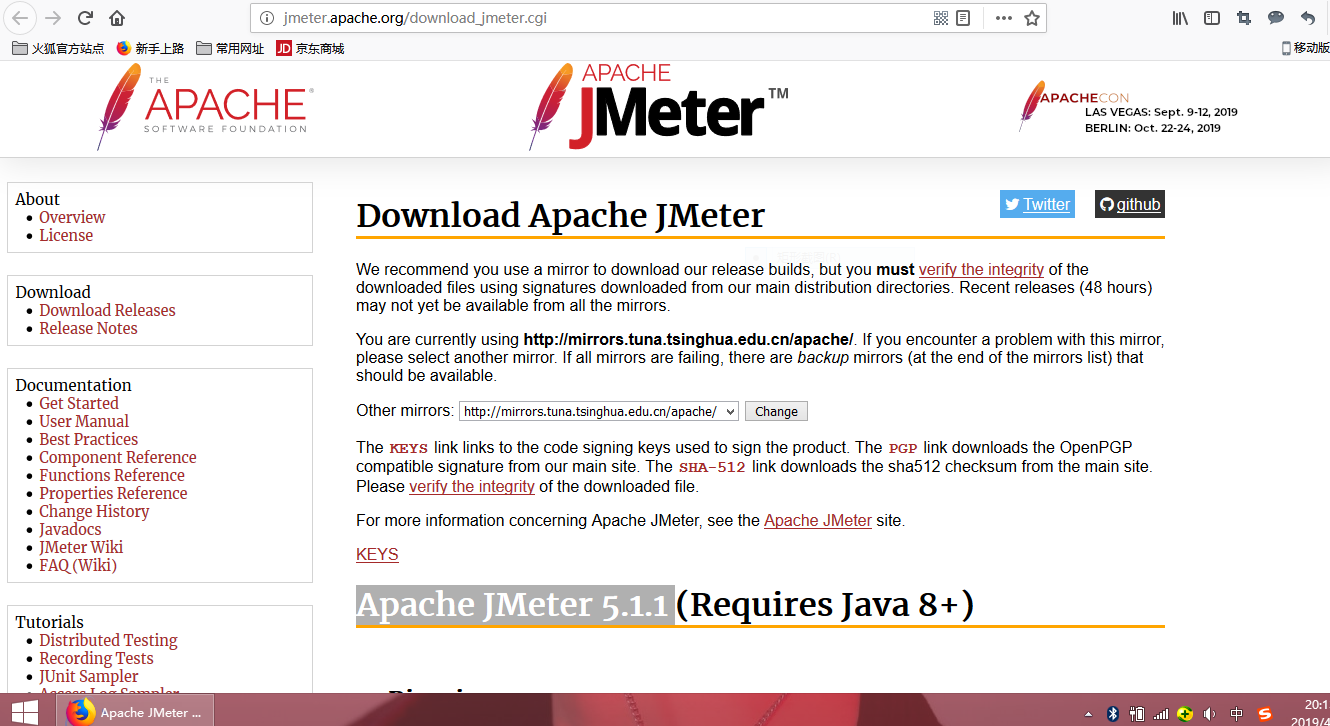
Task: Click the Apache JMeter logo
Action: click(x=659, y=106)
